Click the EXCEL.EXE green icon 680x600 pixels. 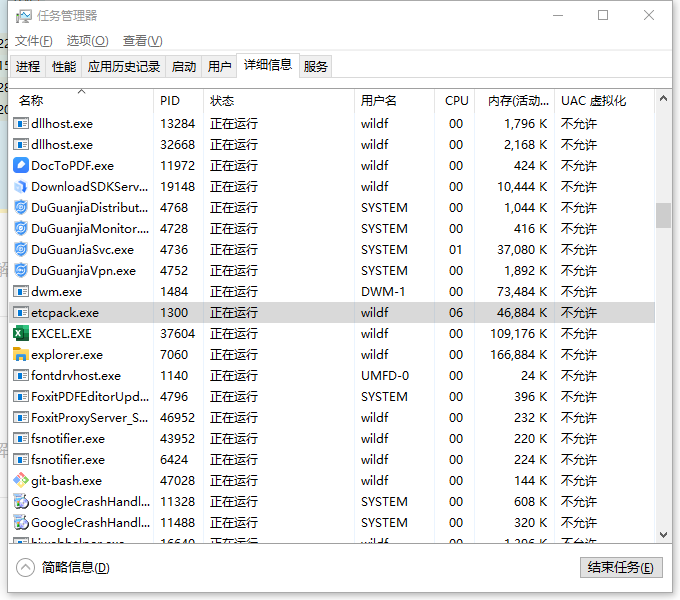tap(21, 333)
